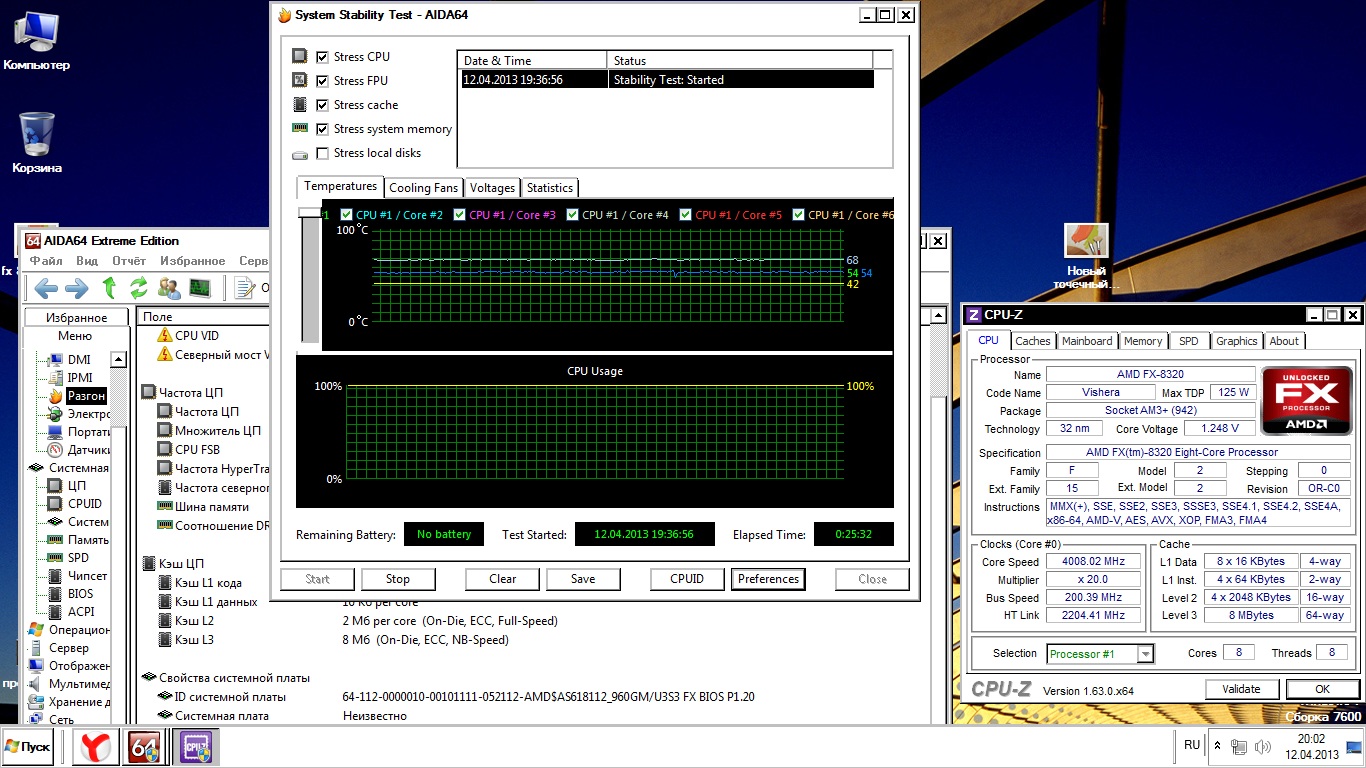Screen dimensions: 1366x768
Task: Uncheck CPU #1 / Core #2 temperature graph
Action: point(346,215)
